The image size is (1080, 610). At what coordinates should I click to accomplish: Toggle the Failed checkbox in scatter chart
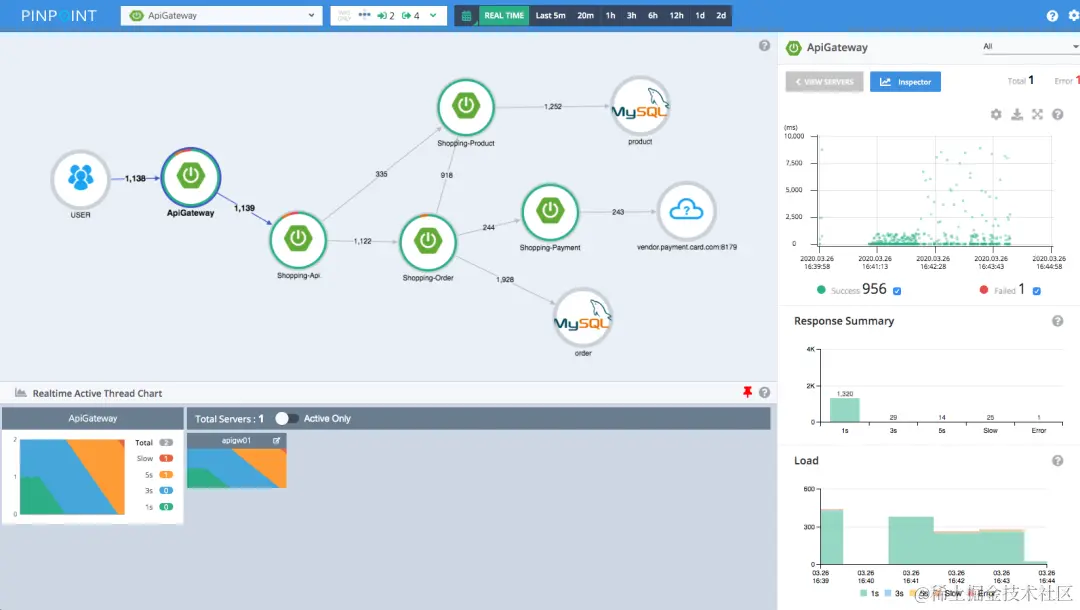tap(1037, 291)
